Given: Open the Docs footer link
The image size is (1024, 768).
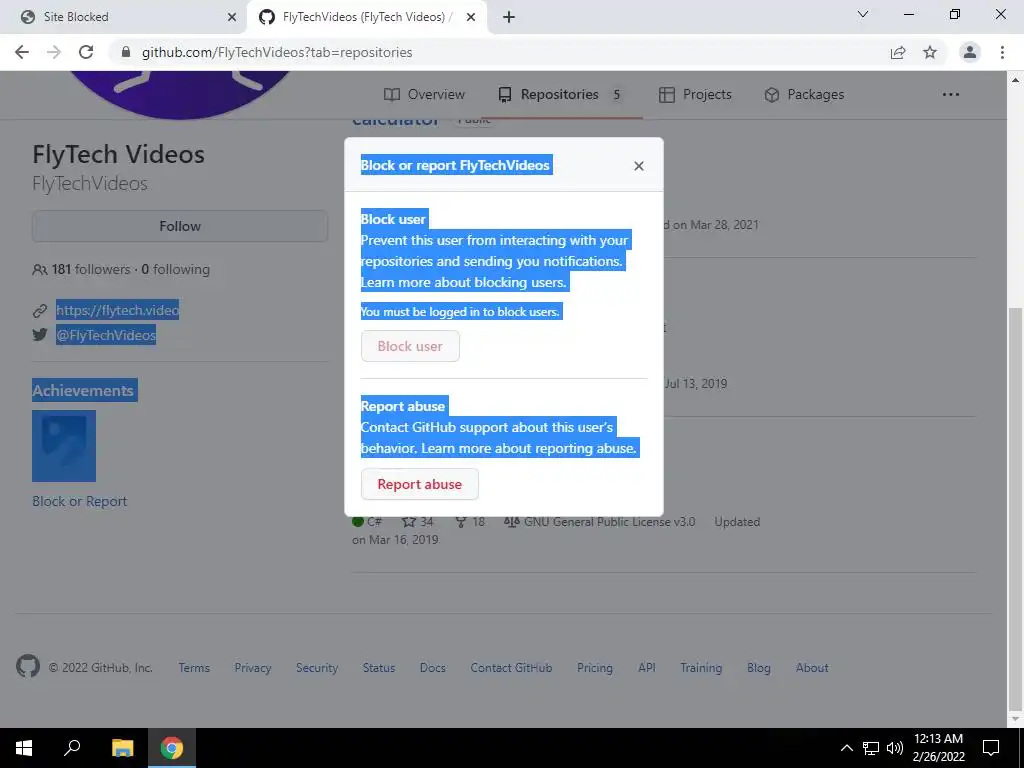Looking at the screenshot, I should click(432, 667).
